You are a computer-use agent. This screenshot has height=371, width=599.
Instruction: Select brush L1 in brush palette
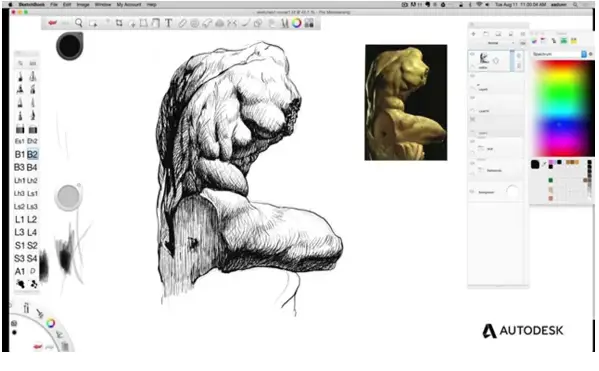[x=19, y=219]
